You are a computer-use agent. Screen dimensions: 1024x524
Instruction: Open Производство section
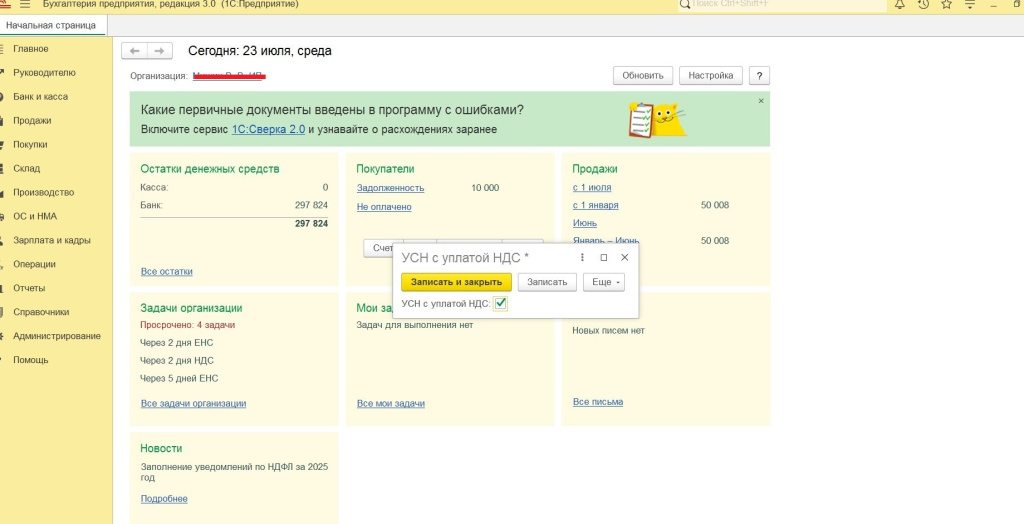pos(44,193)
